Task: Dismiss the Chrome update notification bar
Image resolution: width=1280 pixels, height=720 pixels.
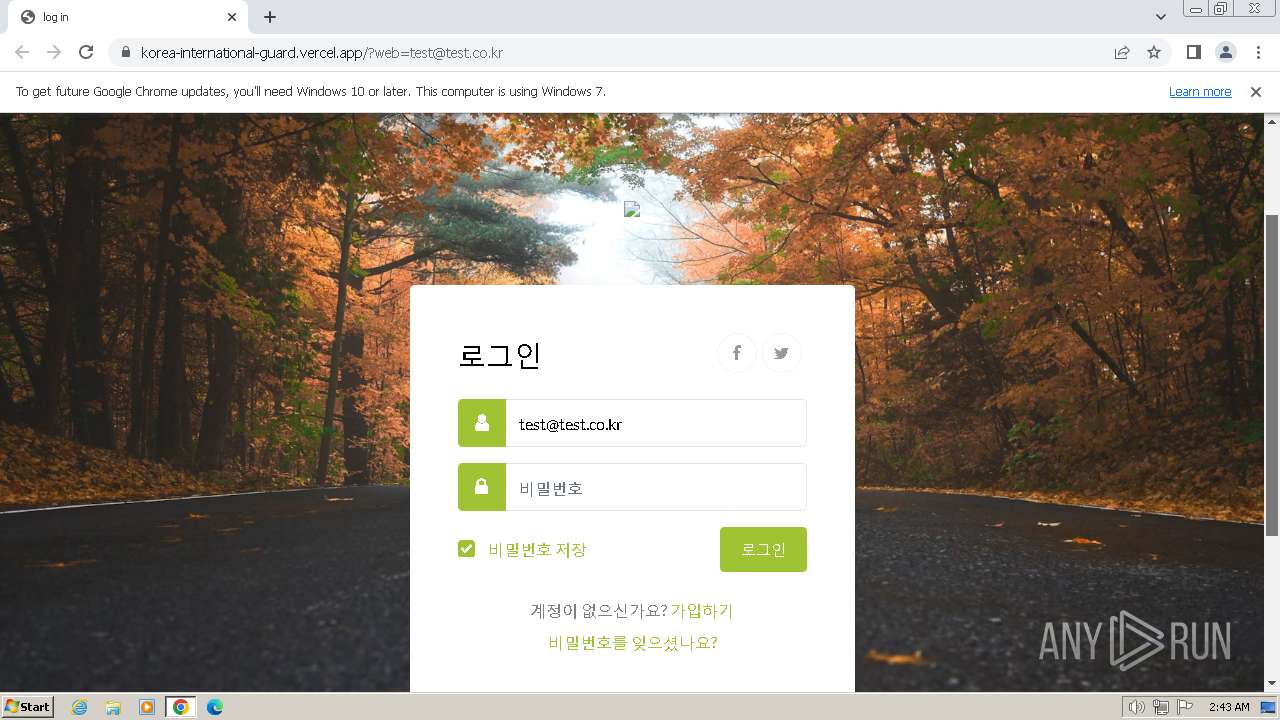Action: coord(1256,91)
